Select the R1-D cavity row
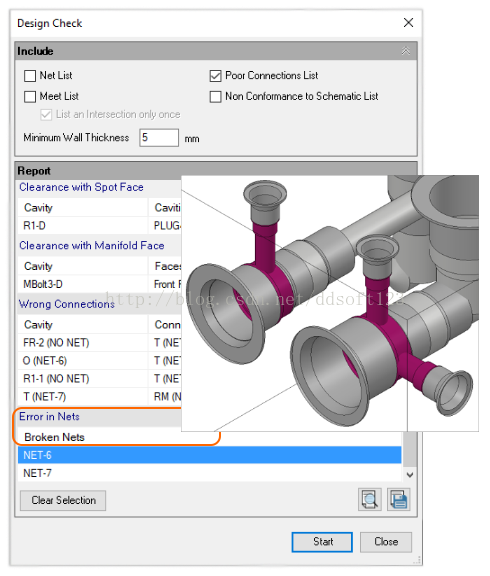The height and width of the screenshot is (576, 490). pos(99,225)
